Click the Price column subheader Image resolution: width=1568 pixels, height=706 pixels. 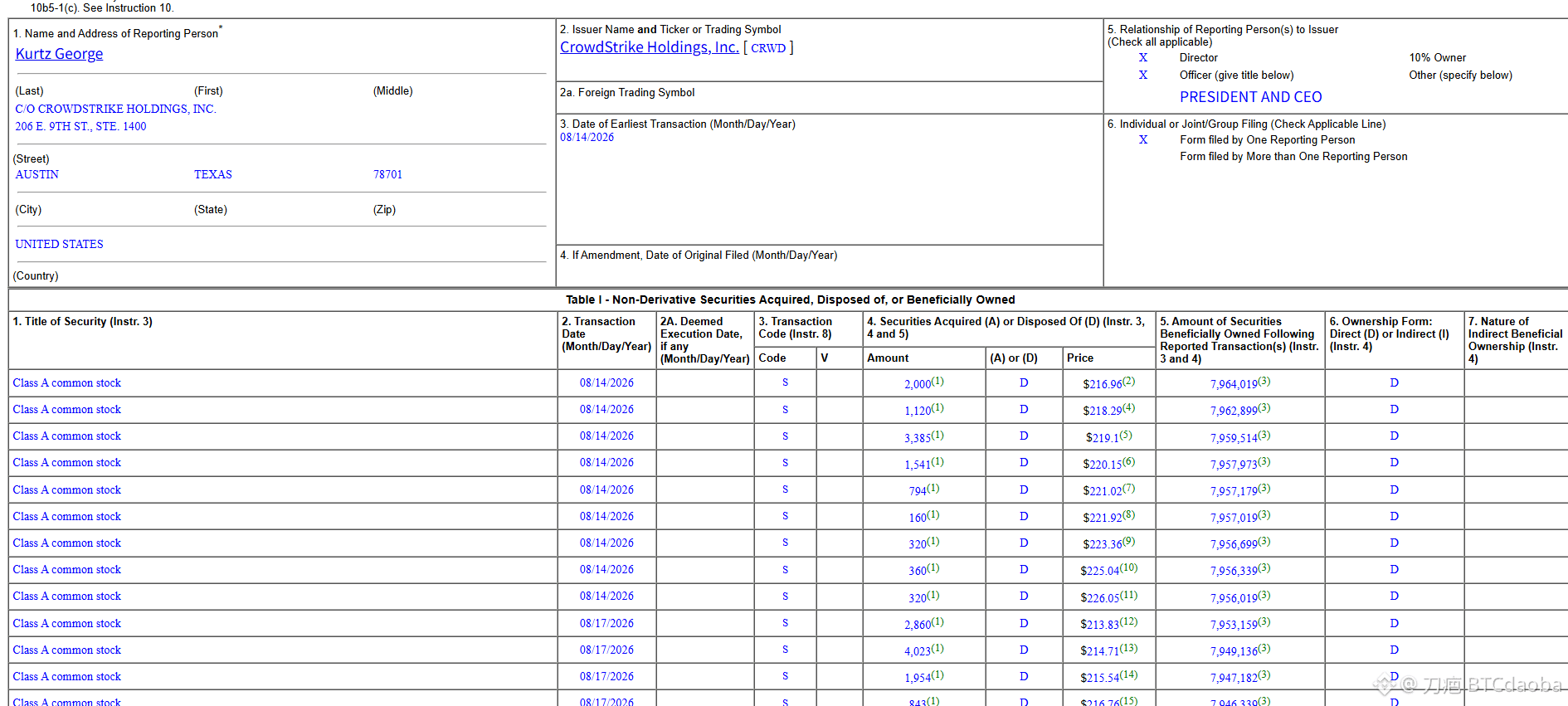click(1080, 358)
